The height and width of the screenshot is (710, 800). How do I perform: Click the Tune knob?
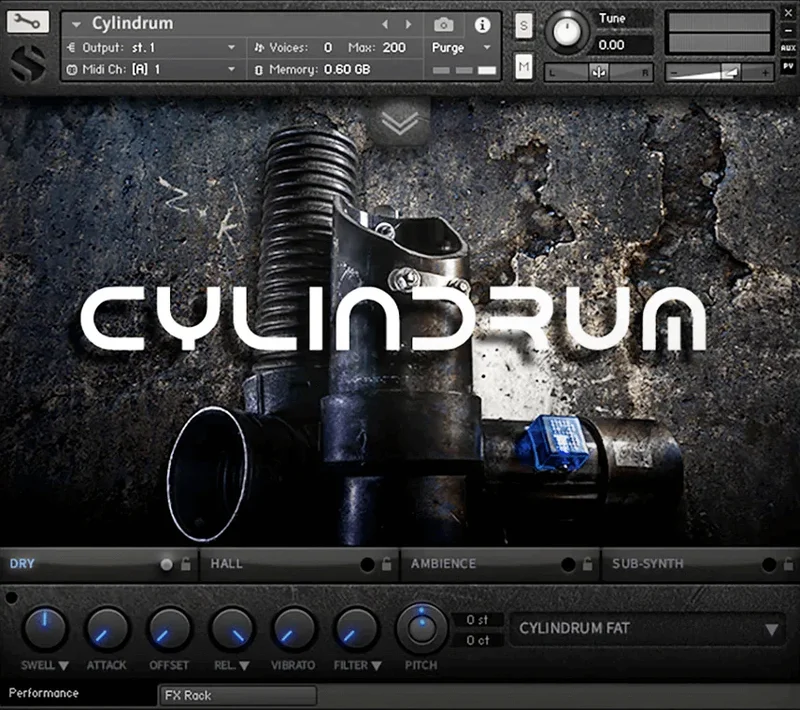point(567,32)
